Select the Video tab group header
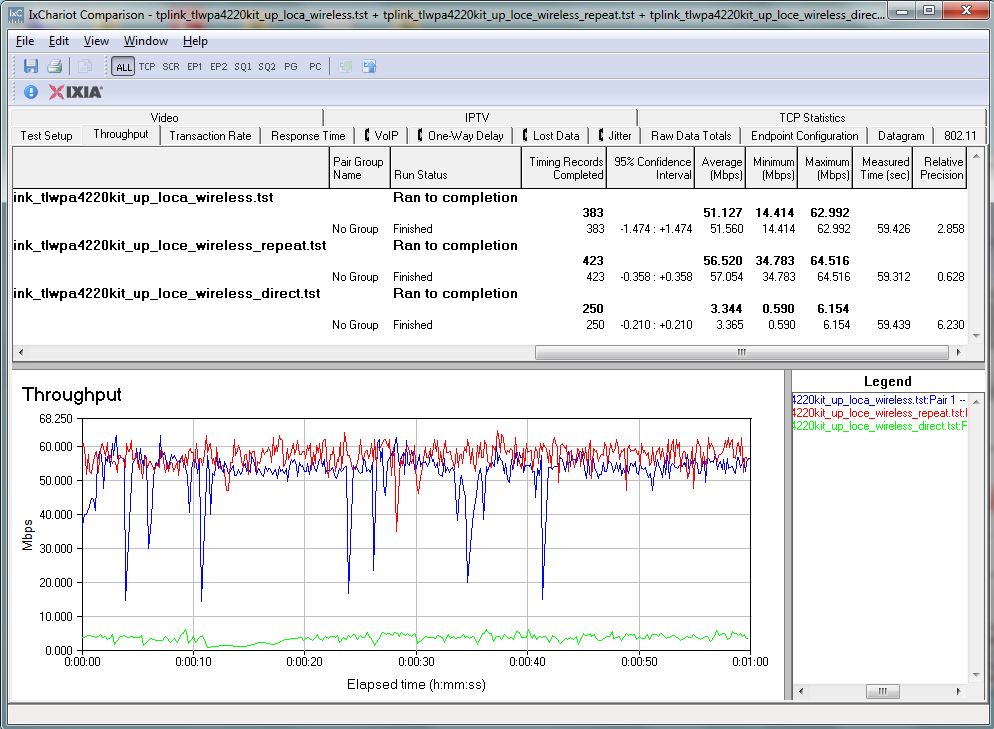Screen dimensions: 994x729 tap(165, 118)
